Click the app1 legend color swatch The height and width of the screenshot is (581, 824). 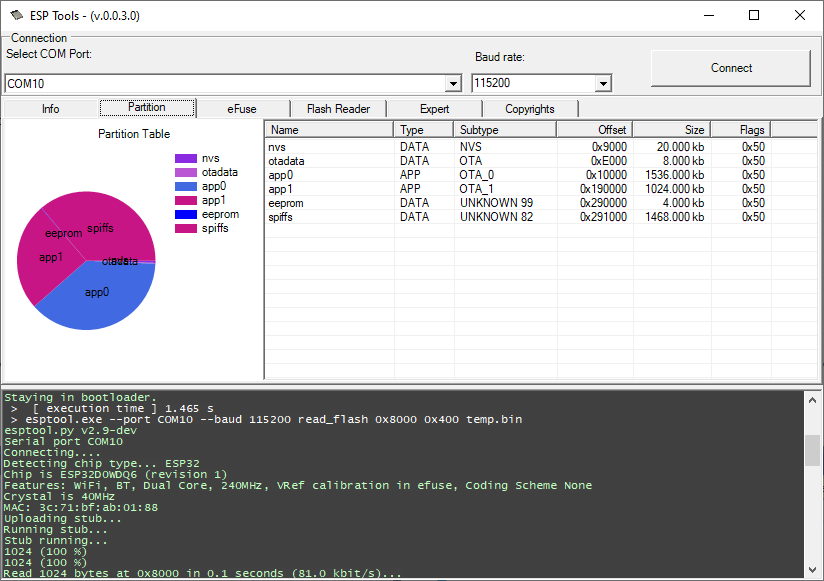tap(186, 200)
